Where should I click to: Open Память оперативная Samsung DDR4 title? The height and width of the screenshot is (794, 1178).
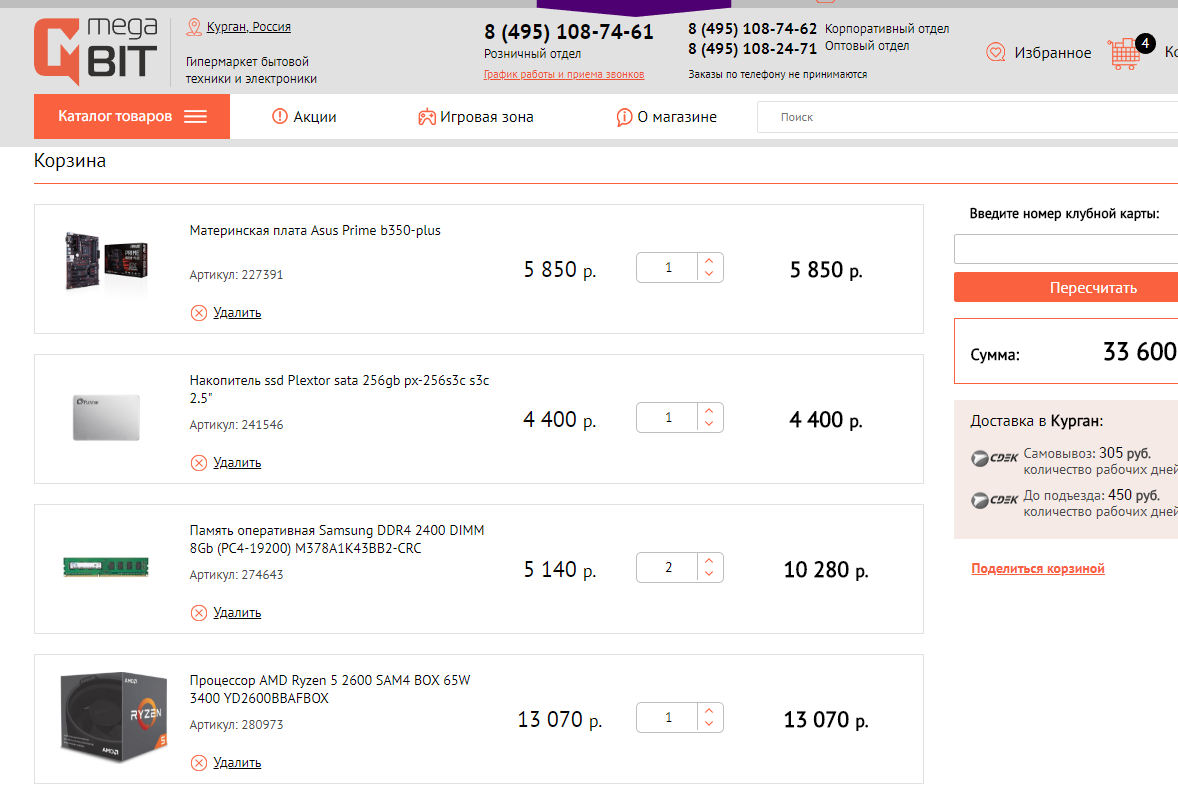(337, 539)
